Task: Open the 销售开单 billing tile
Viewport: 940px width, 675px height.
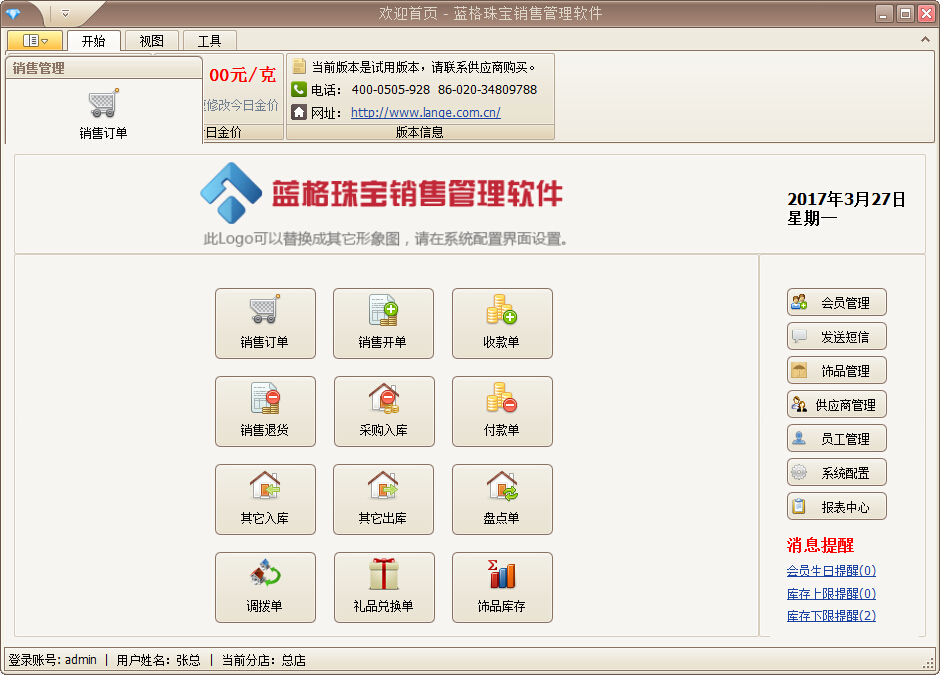Action: point(383,323)
